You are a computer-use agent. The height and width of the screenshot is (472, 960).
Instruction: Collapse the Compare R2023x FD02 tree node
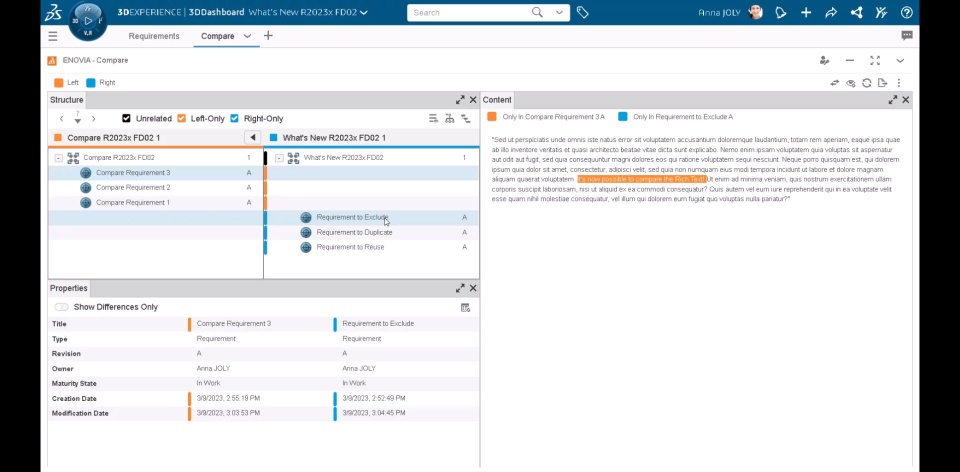[x=58, y=158]
